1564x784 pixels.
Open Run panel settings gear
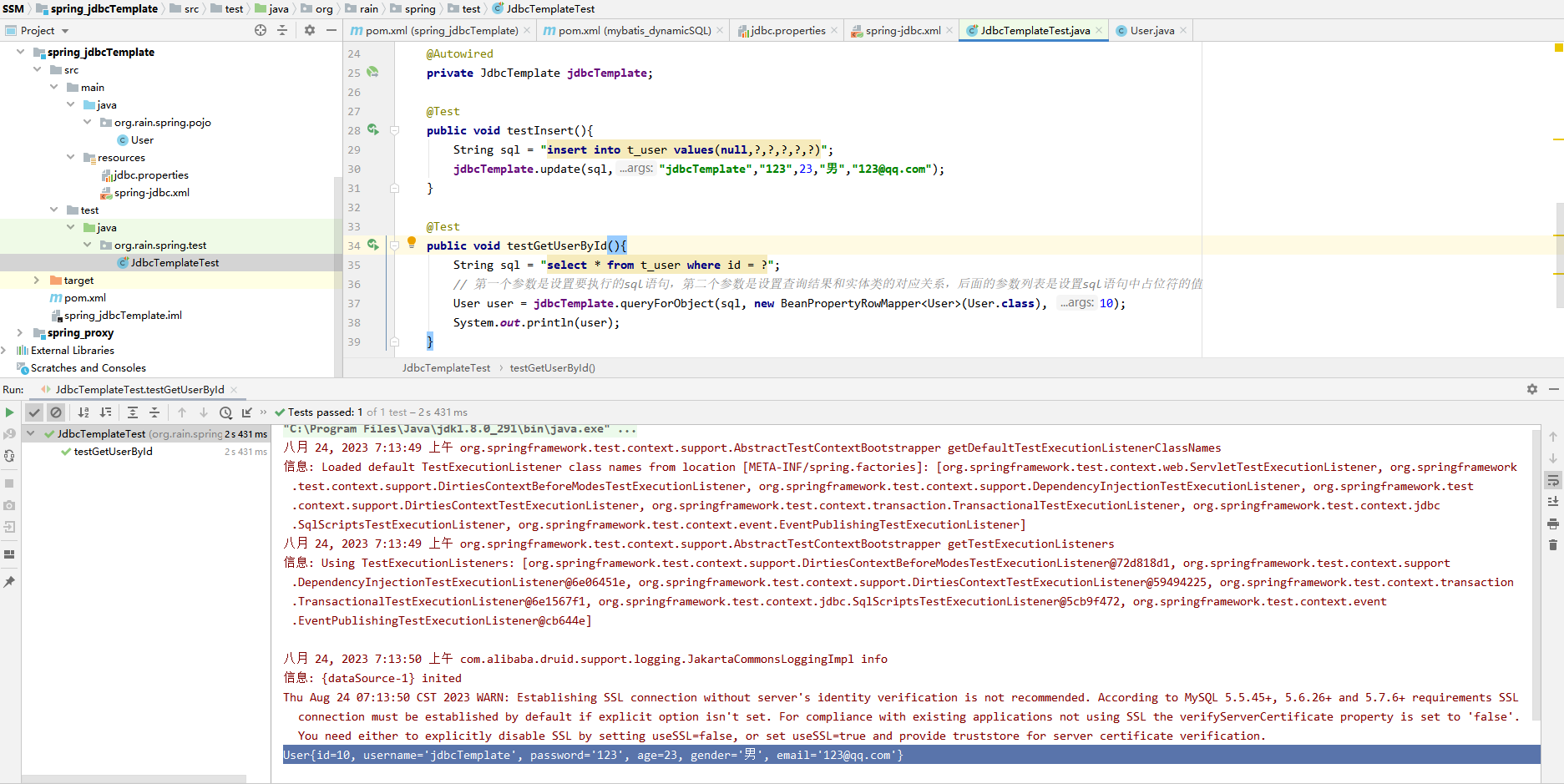tap(1532, 389)
